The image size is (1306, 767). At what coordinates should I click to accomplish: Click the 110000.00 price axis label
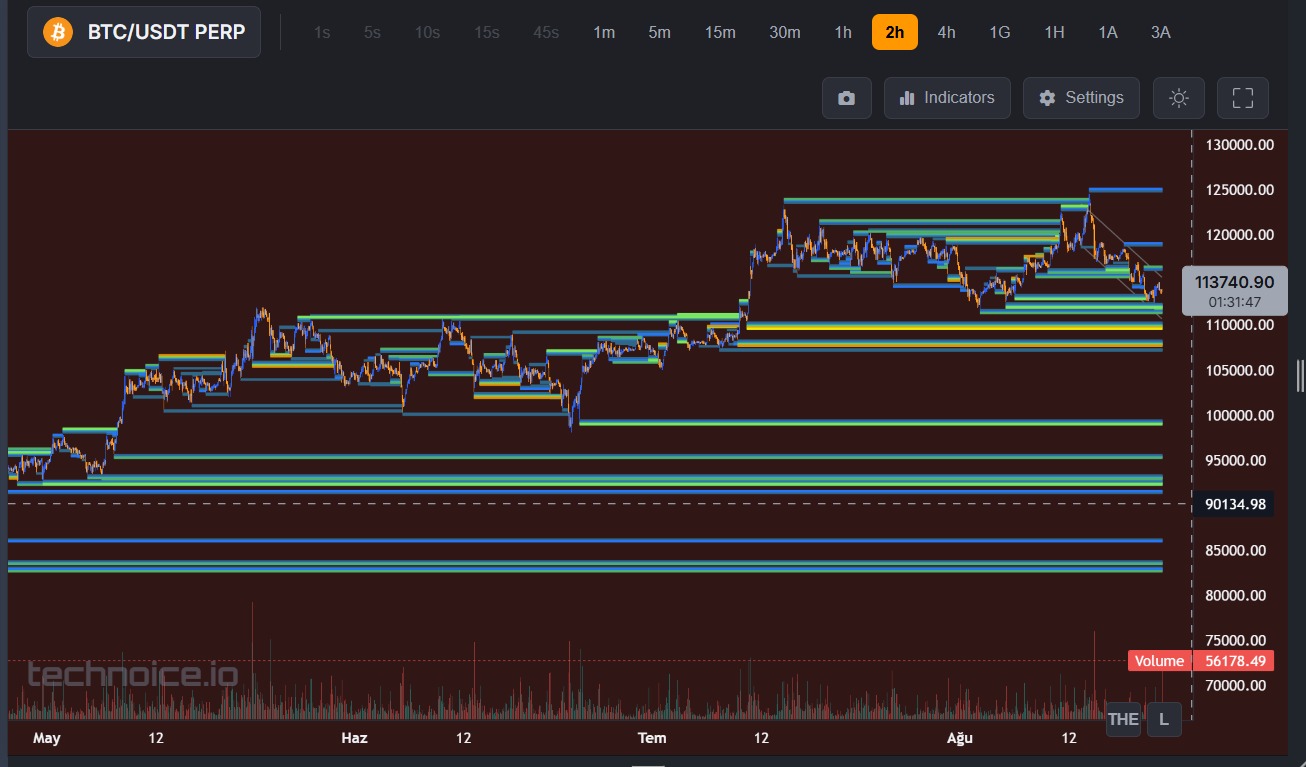click(x=1240, y=325)
